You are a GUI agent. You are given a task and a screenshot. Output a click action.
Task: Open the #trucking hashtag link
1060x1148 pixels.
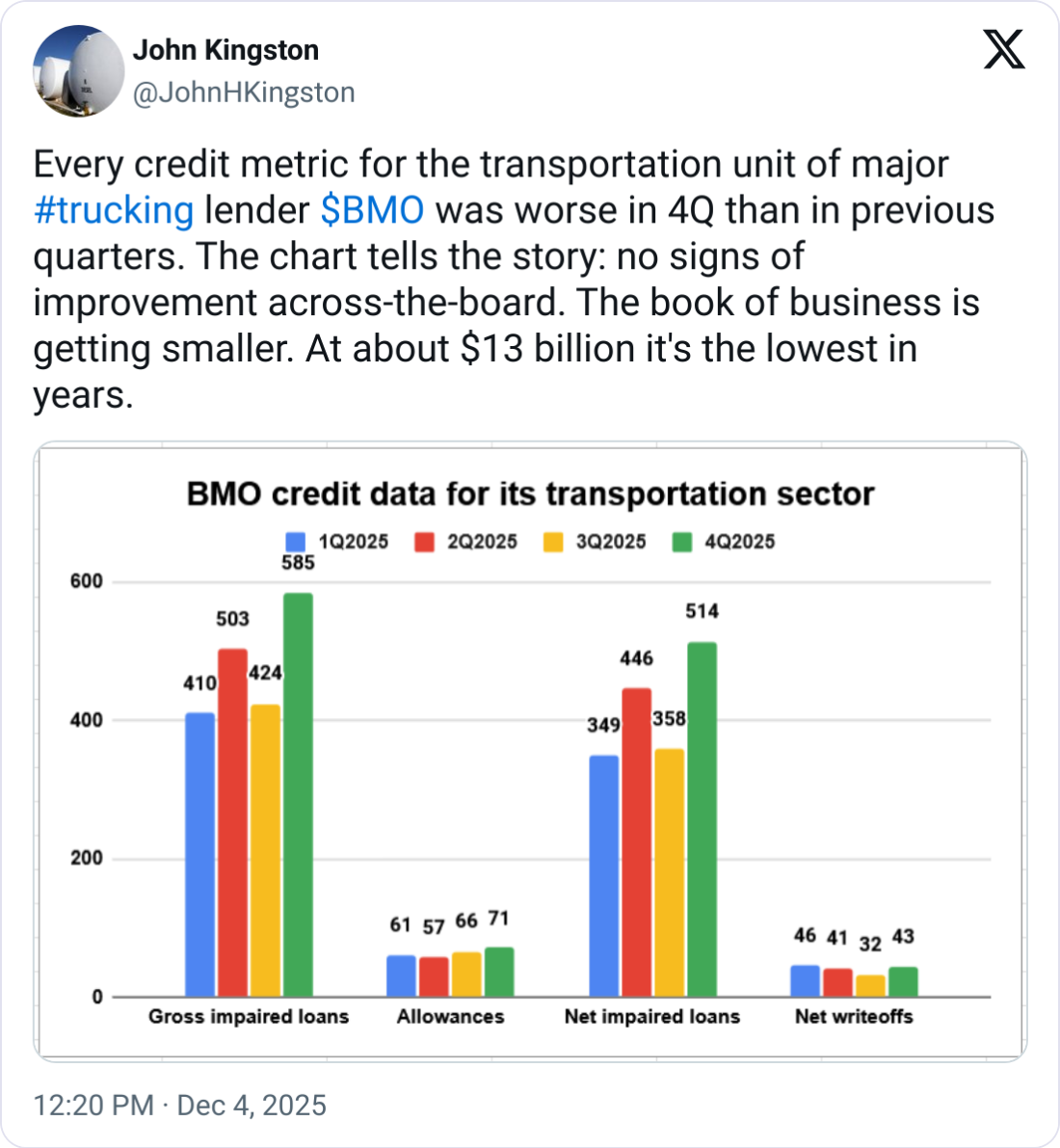click(x=114, y=210)
